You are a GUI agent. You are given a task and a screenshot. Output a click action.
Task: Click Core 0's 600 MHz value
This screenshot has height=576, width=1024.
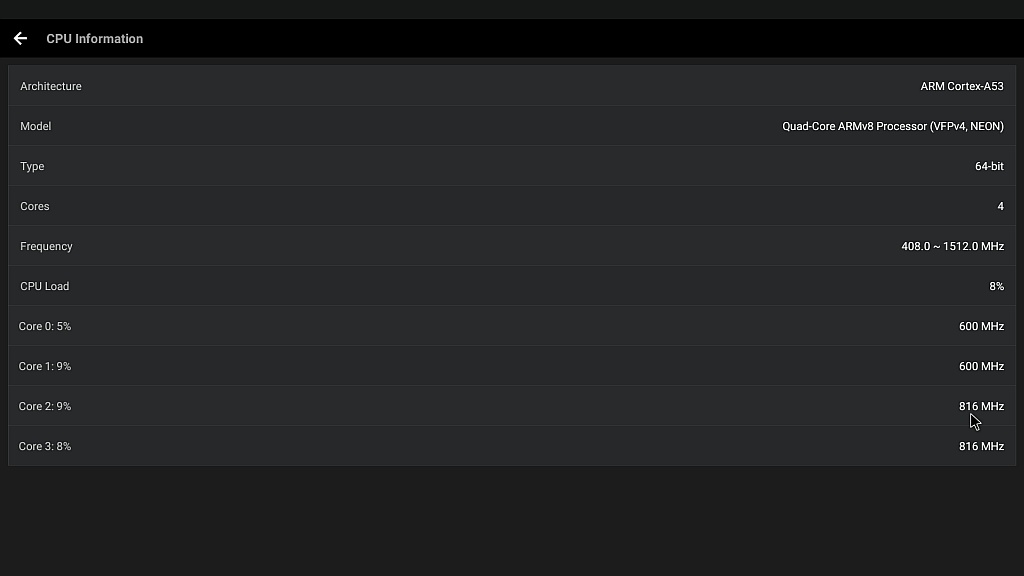[x=982, y=327]
